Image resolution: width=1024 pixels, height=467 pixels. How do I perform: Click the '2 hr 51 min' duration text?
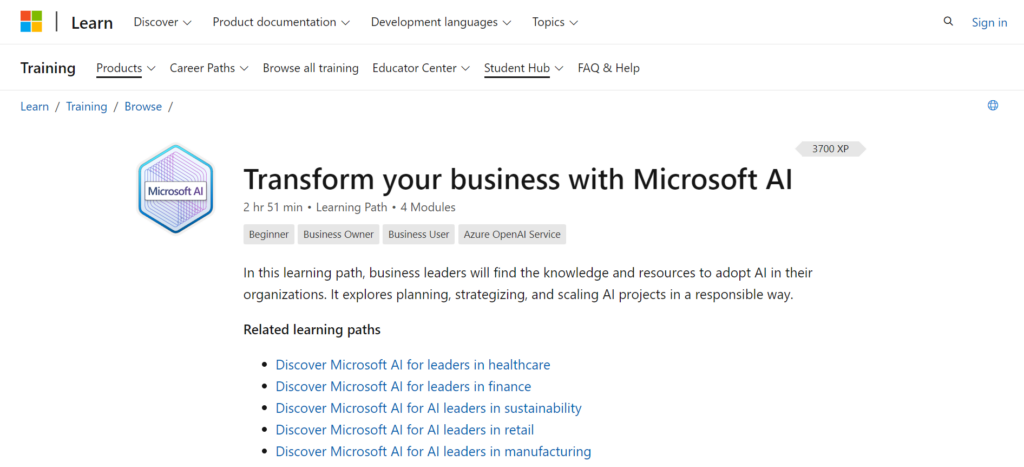click(273, 208)
